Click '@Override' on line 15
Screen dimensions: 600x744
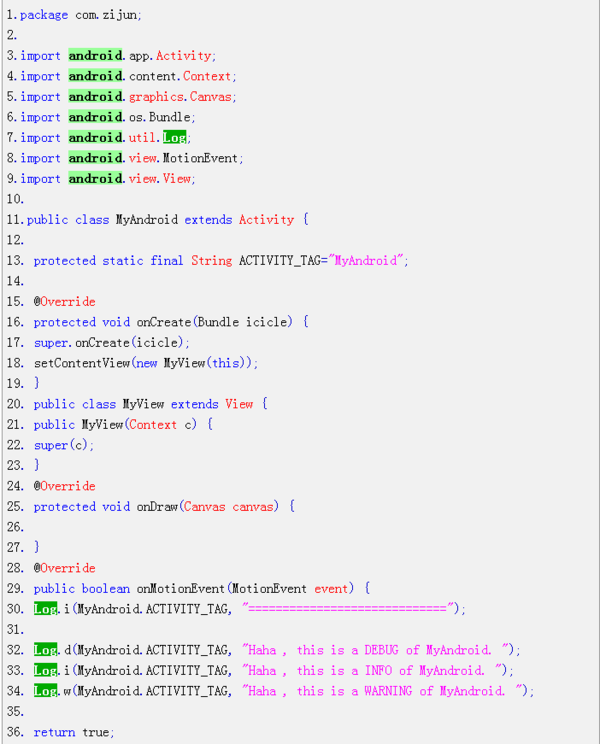click(x=65, y=302)
